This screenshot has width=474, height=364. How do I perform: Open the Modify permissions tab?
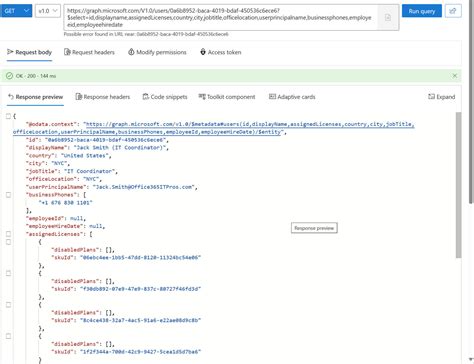[x=157, y=52]
